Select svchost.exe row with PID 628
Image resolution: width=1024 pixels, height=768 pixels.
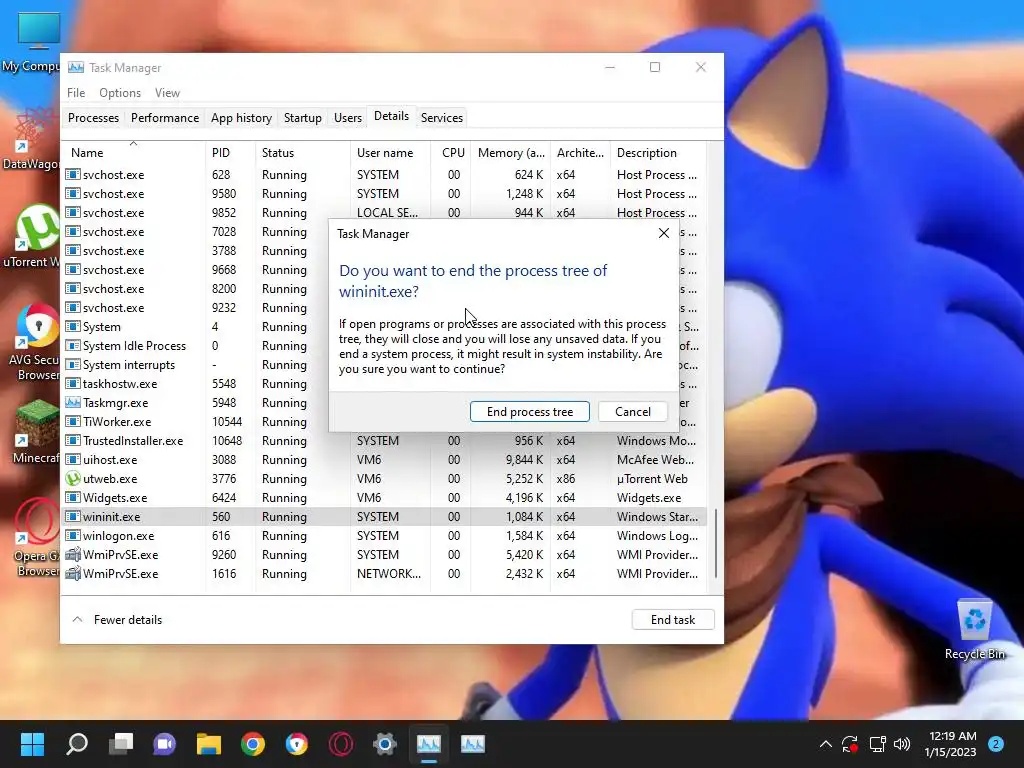point(385,174)
